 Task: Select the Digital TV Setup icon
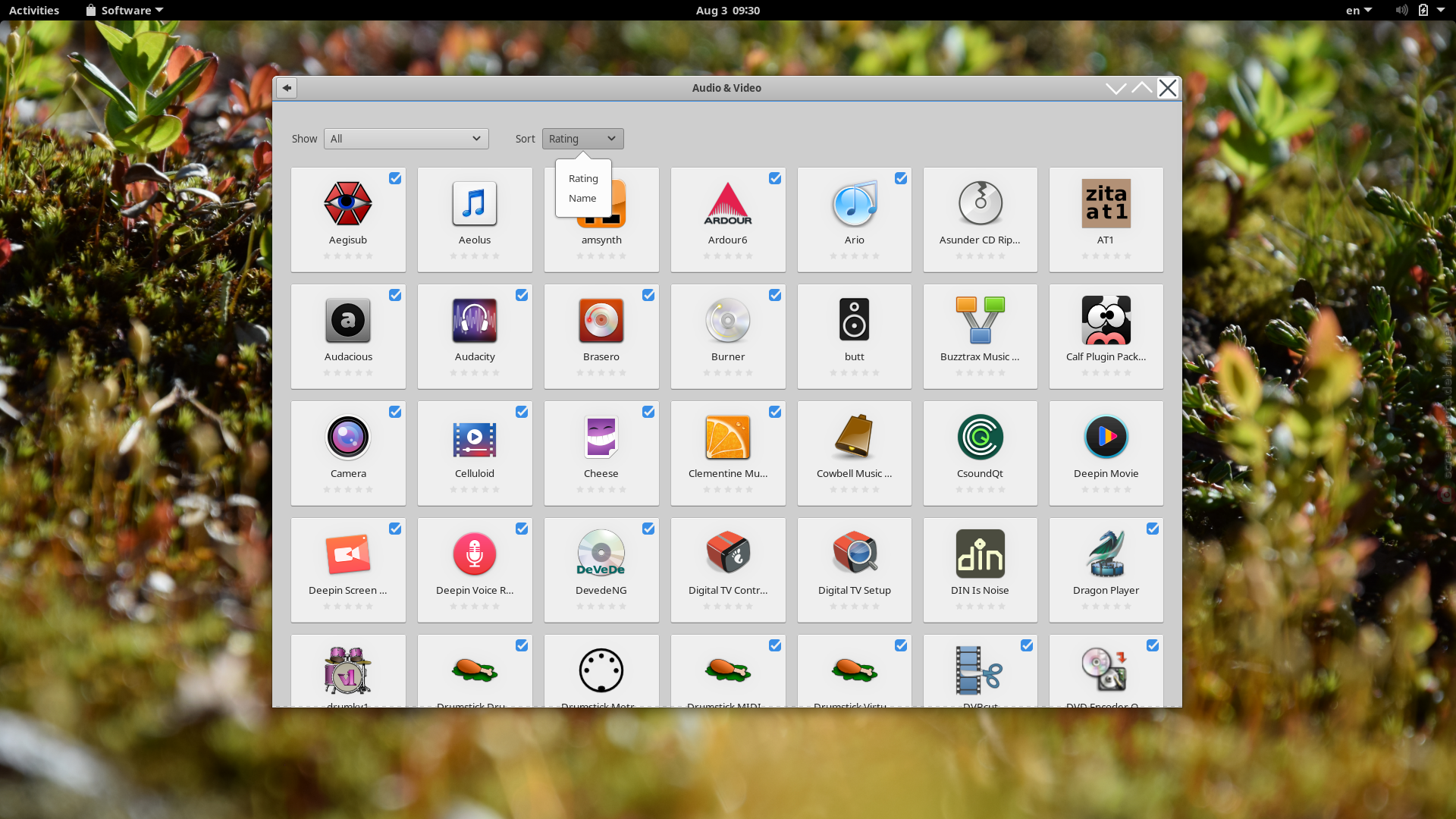855,554
